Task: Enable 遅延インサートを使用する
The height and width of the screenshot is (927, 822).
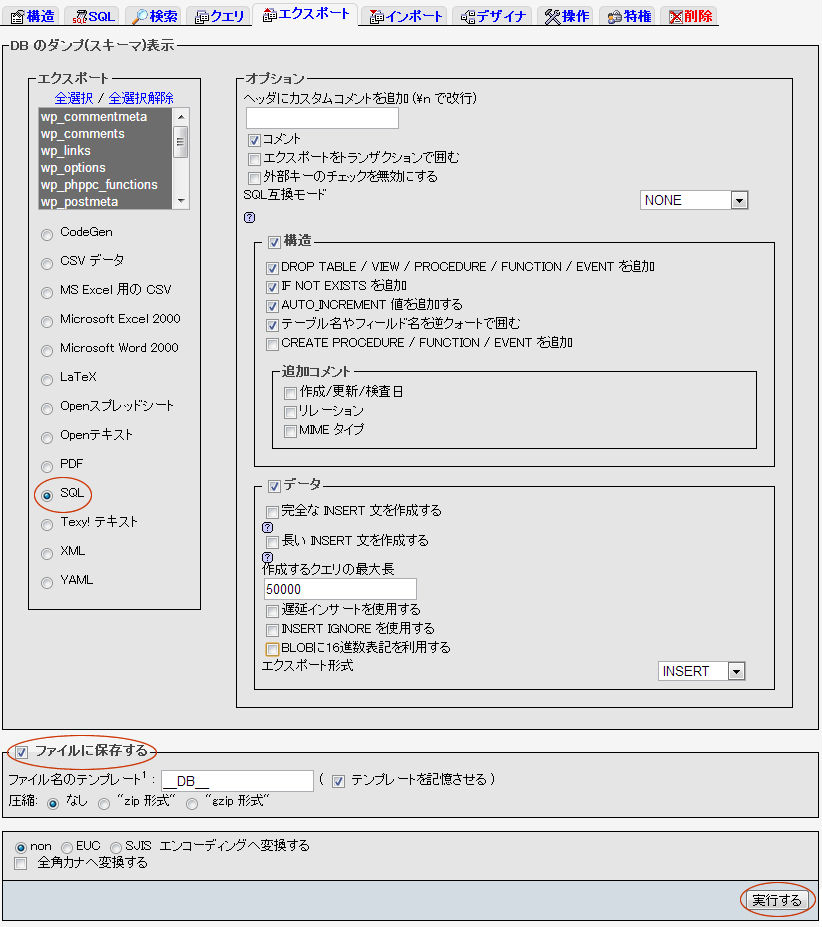Action: point(272,611)
